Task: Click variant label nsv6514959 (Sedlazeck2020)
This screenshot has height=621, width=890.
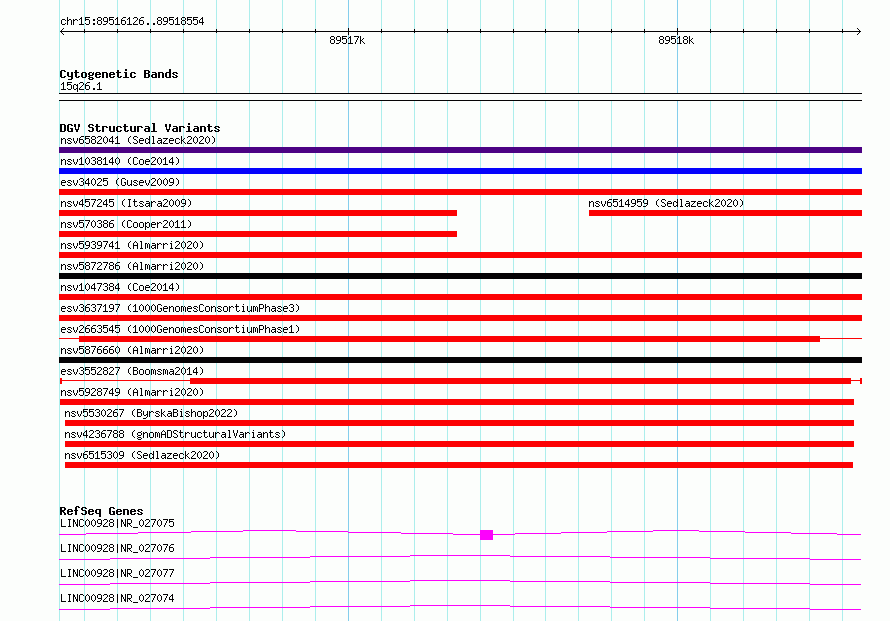Action: click(666, 203)
